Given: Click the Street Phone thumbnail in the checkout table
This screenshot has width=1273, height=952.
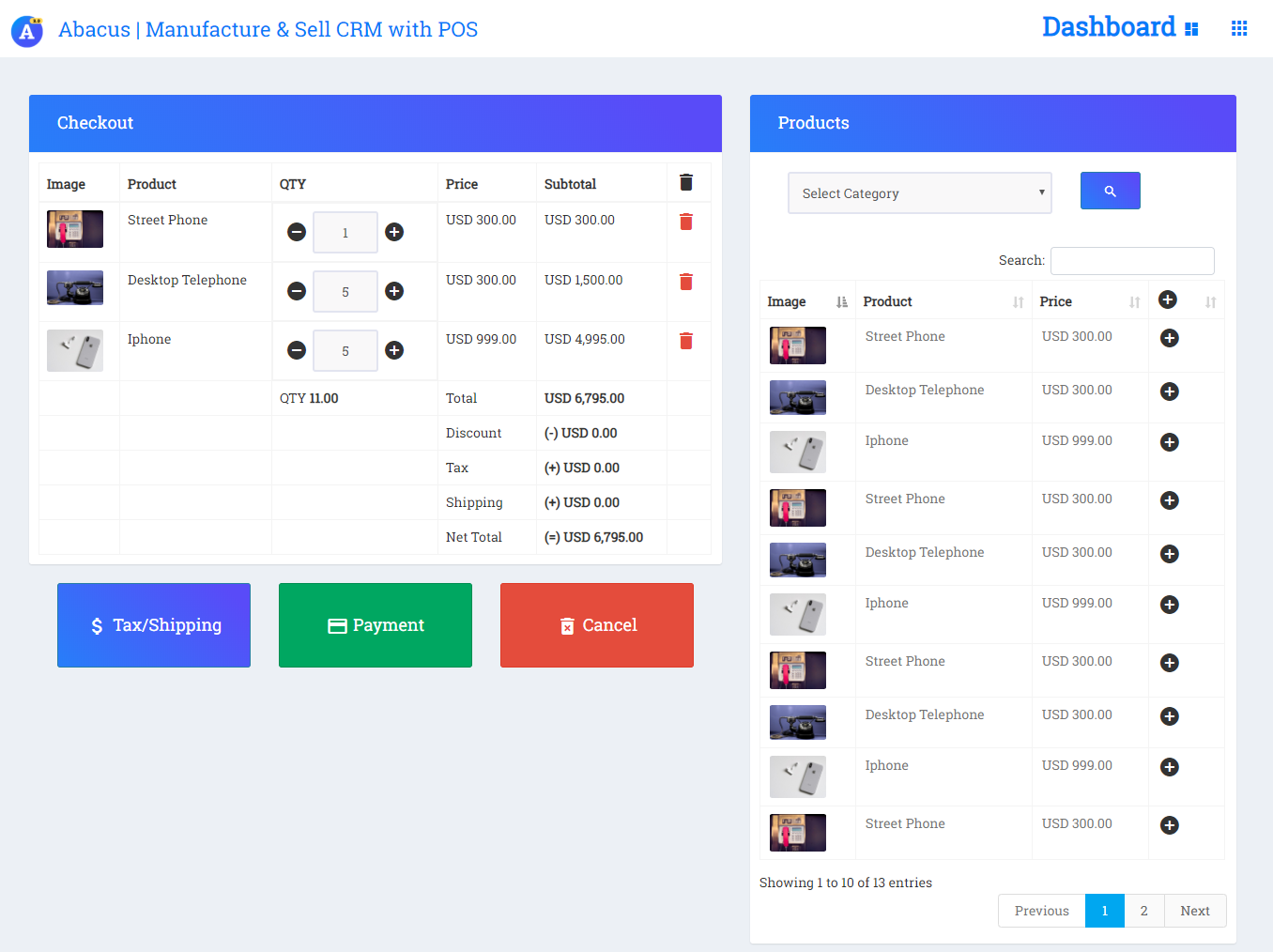Looking at the screenshot, I should click(74, 228).
